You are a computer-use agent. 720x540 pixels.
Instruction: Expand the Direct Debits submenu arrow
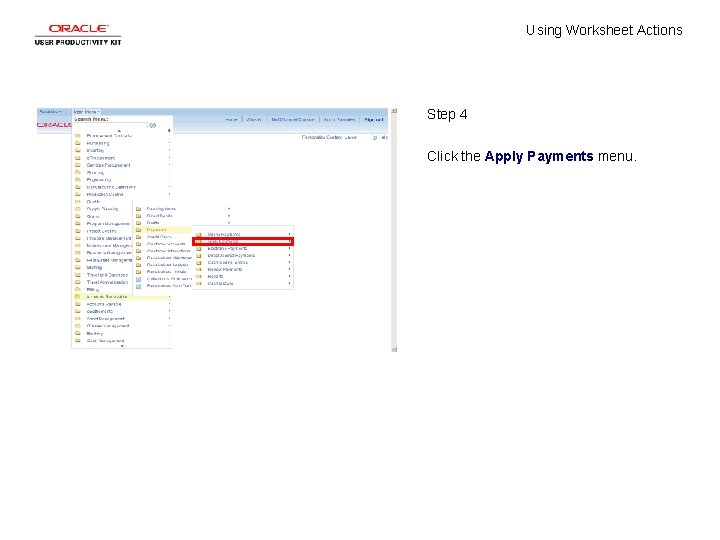click(229, 216)
